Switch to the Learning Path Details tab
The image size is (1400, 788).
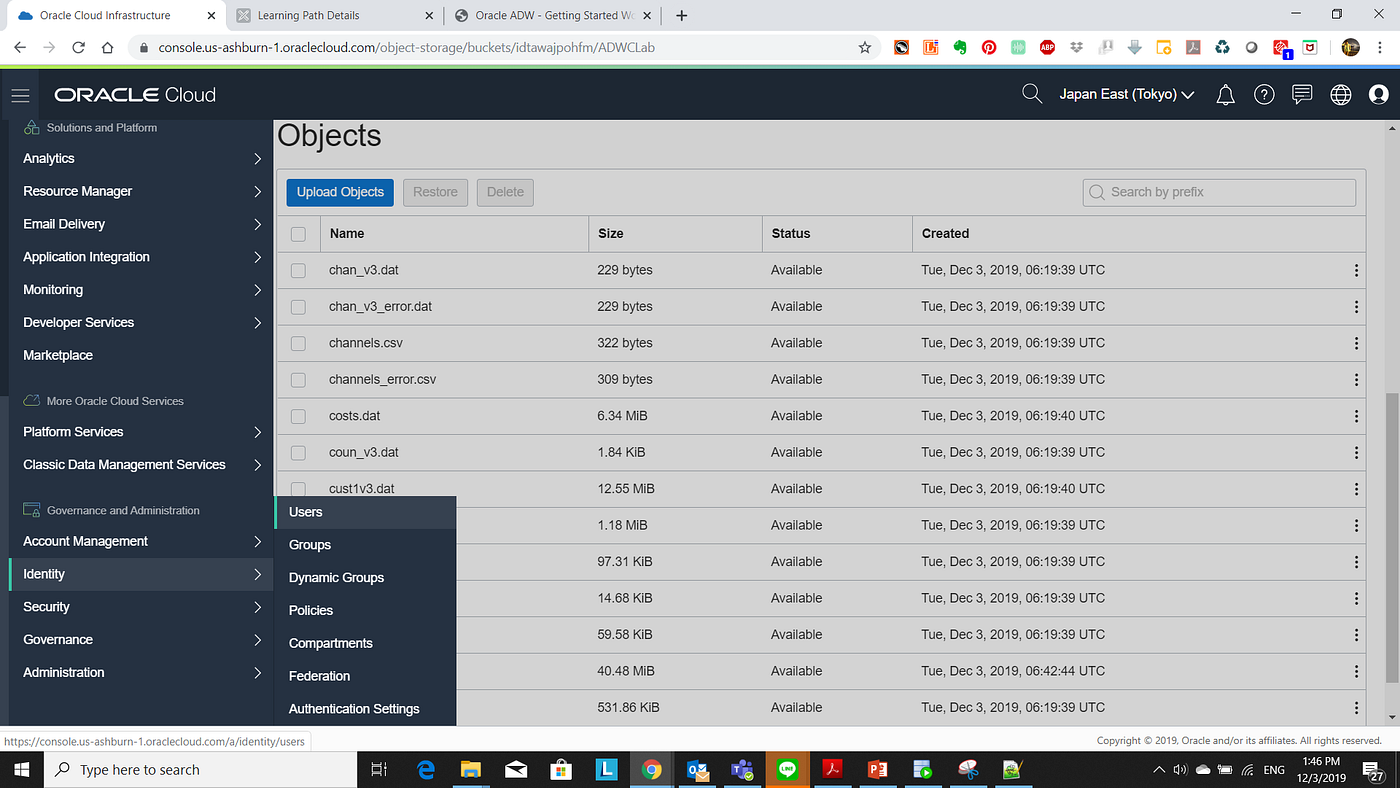point(336,15)
